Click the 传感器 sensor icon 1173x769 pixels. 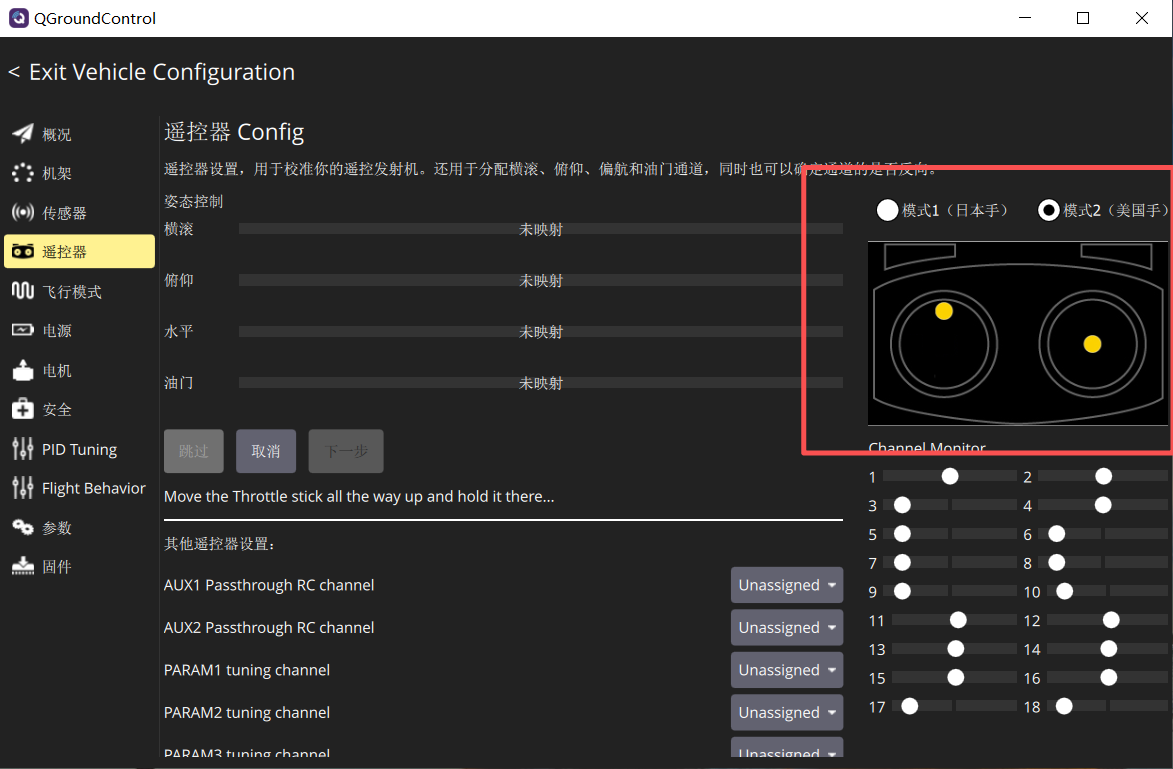pos(22,212)
